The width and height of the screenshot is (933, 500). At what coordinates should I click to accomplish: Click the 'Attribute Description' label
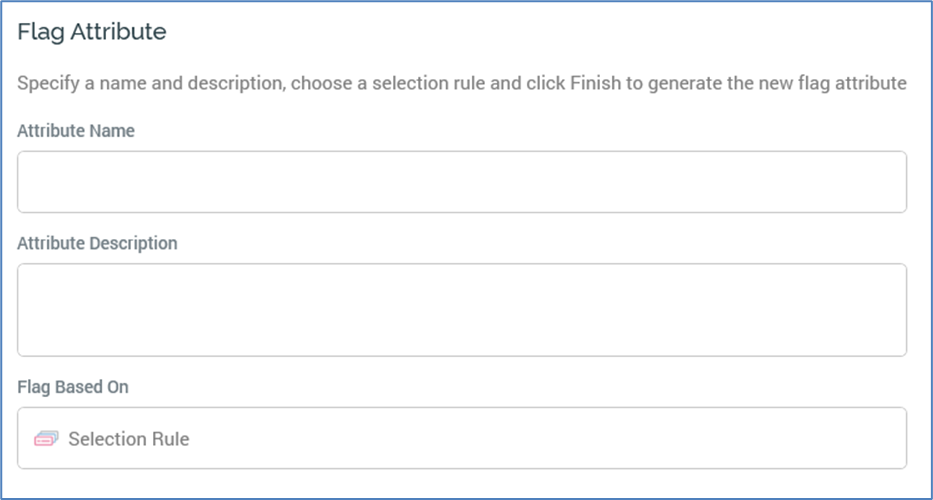point(97,243)
